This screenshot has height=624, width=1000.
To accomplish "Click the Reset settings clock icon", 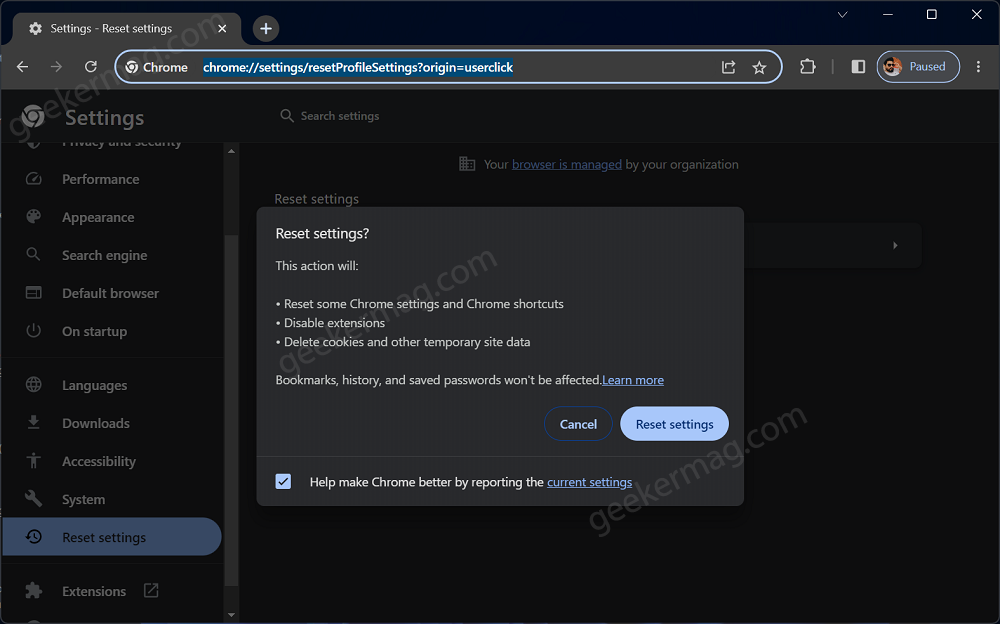I will tap(34, 537).
